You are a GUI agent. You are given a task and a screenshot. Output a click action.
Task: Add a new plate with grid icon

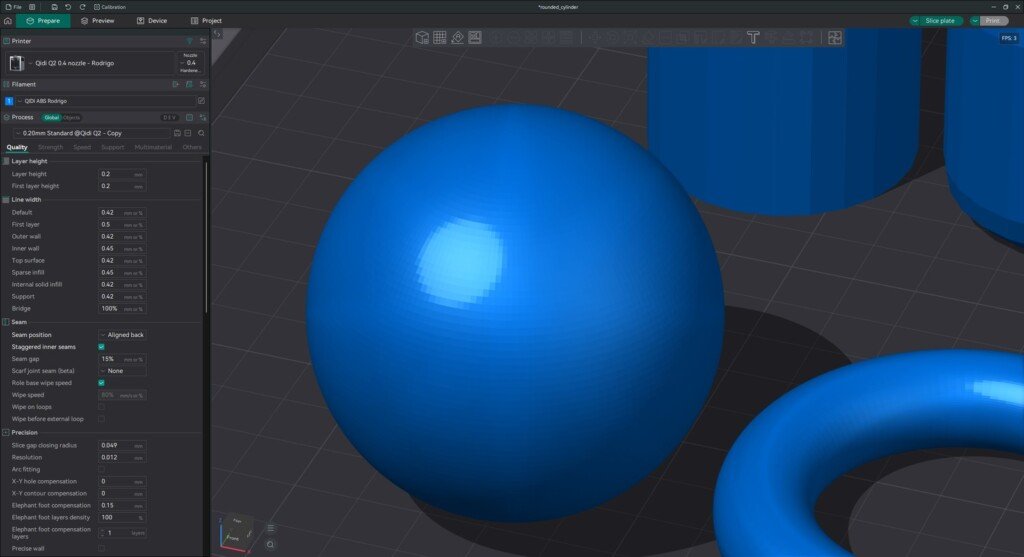click(x=440, y=38)
